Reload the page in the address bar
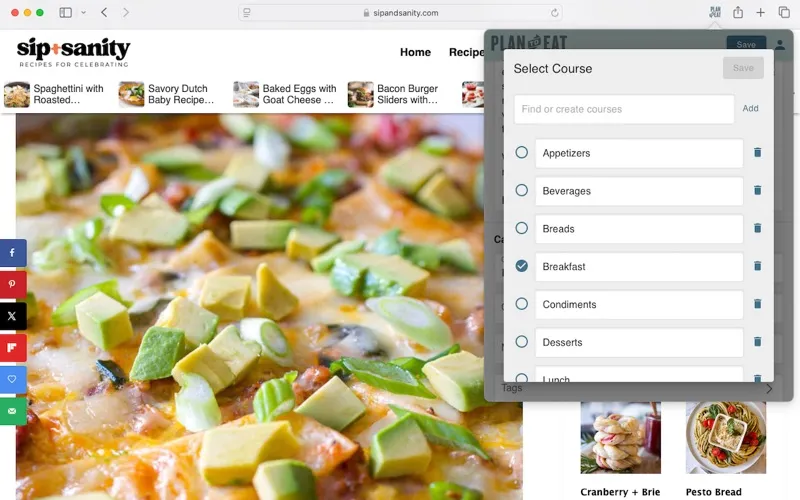The image size is (800, 500). point(555,13)
